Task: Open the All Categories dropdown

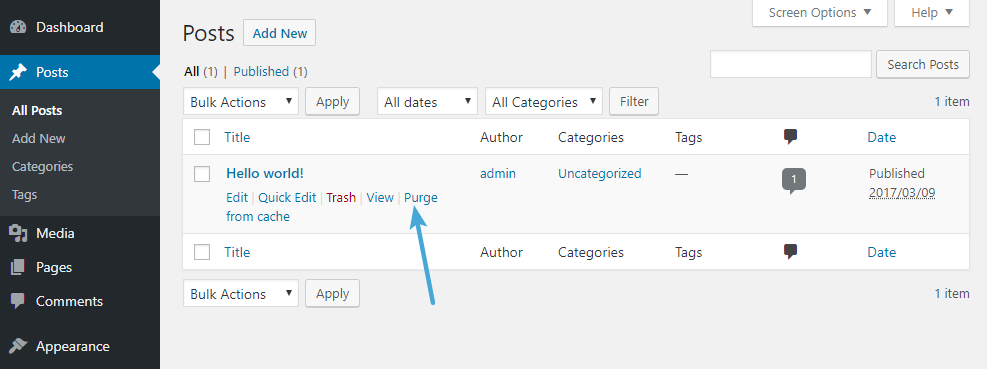Action: (x=544, y=102)
